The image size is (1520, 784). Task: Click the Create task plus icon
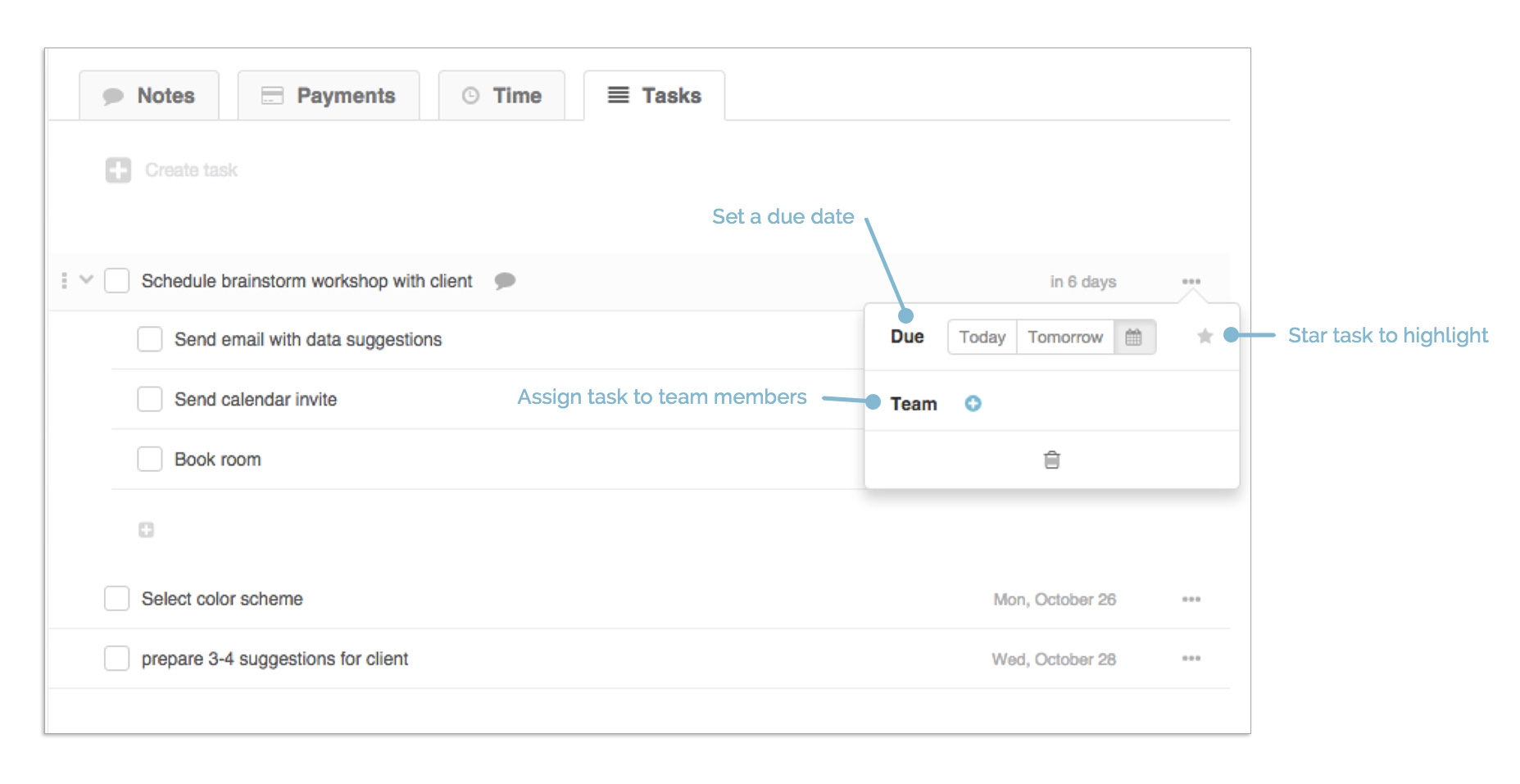coord(118,170)
